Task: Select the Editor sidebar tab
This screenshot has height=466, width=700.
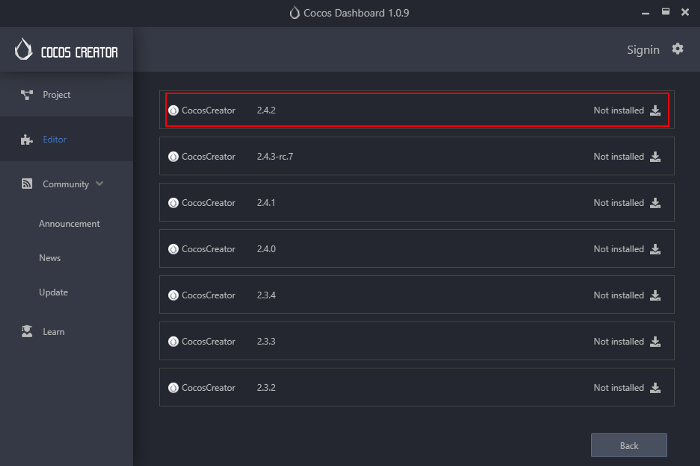Action: (x=54, y=140)
